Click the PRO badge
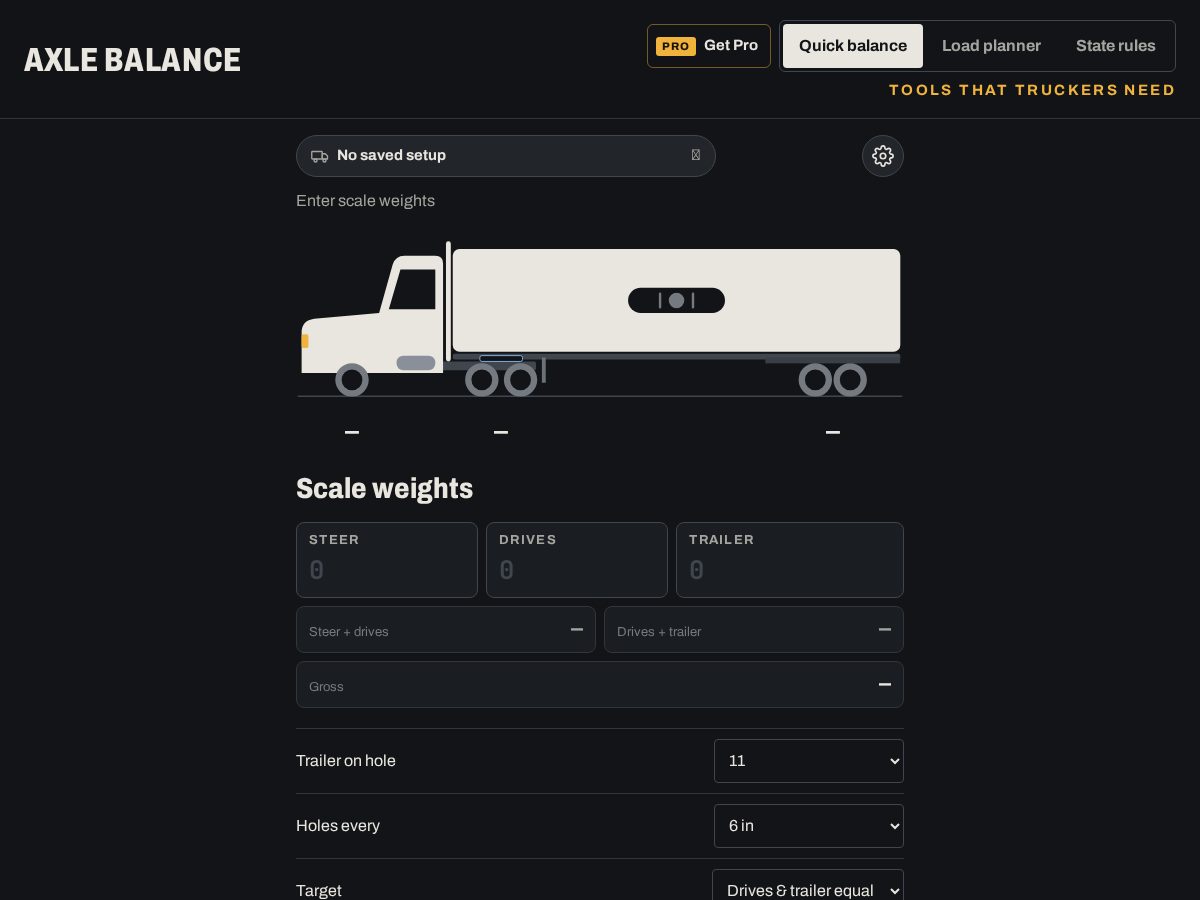1200x900 pixels. click(676, 46)
